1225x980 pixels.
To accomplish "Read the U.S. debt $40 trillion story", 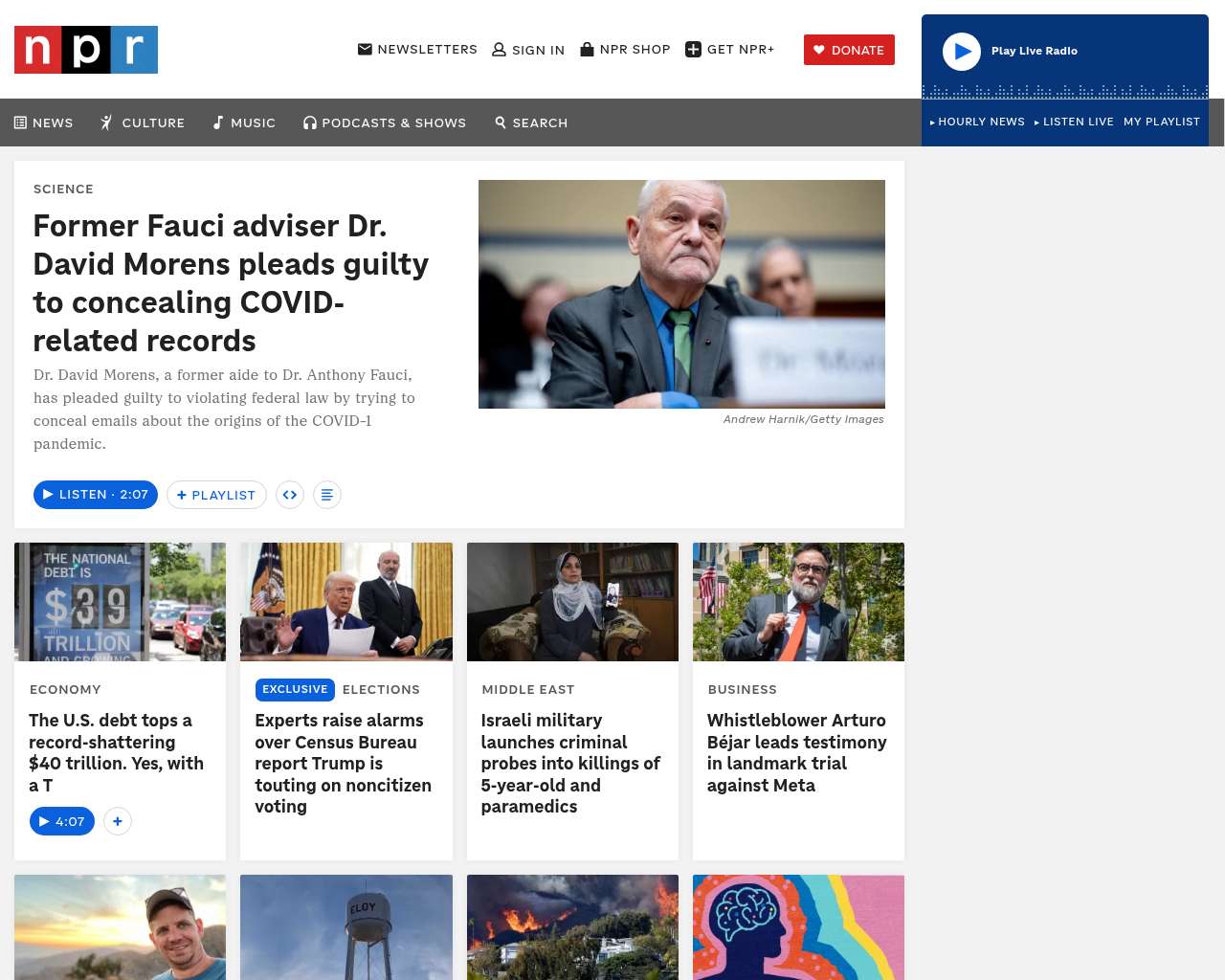I will pyautogui.click(x=117, y=752).
